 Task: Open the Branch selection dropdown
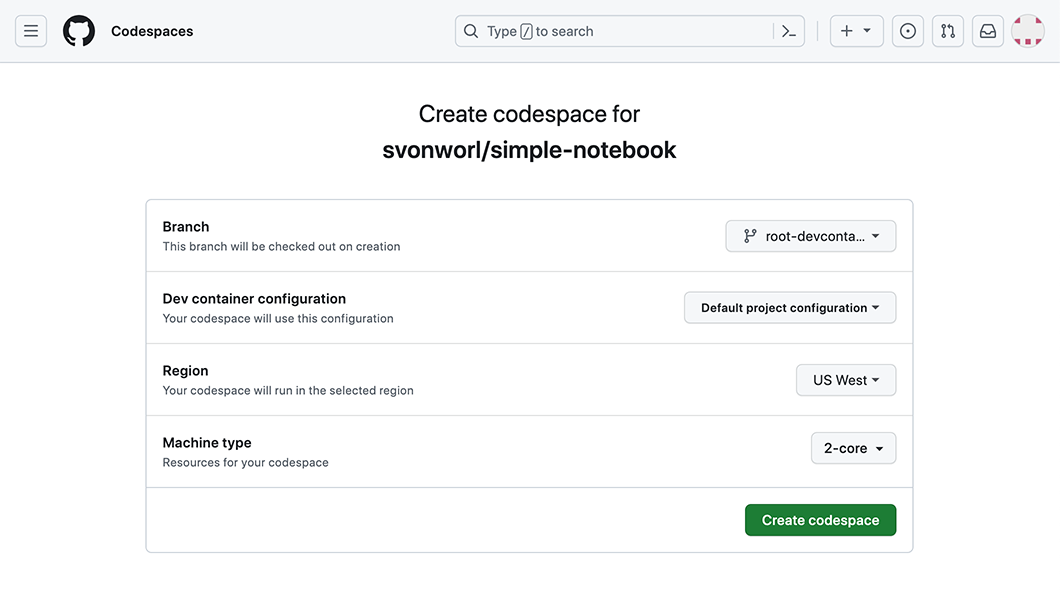click(810, 235)
